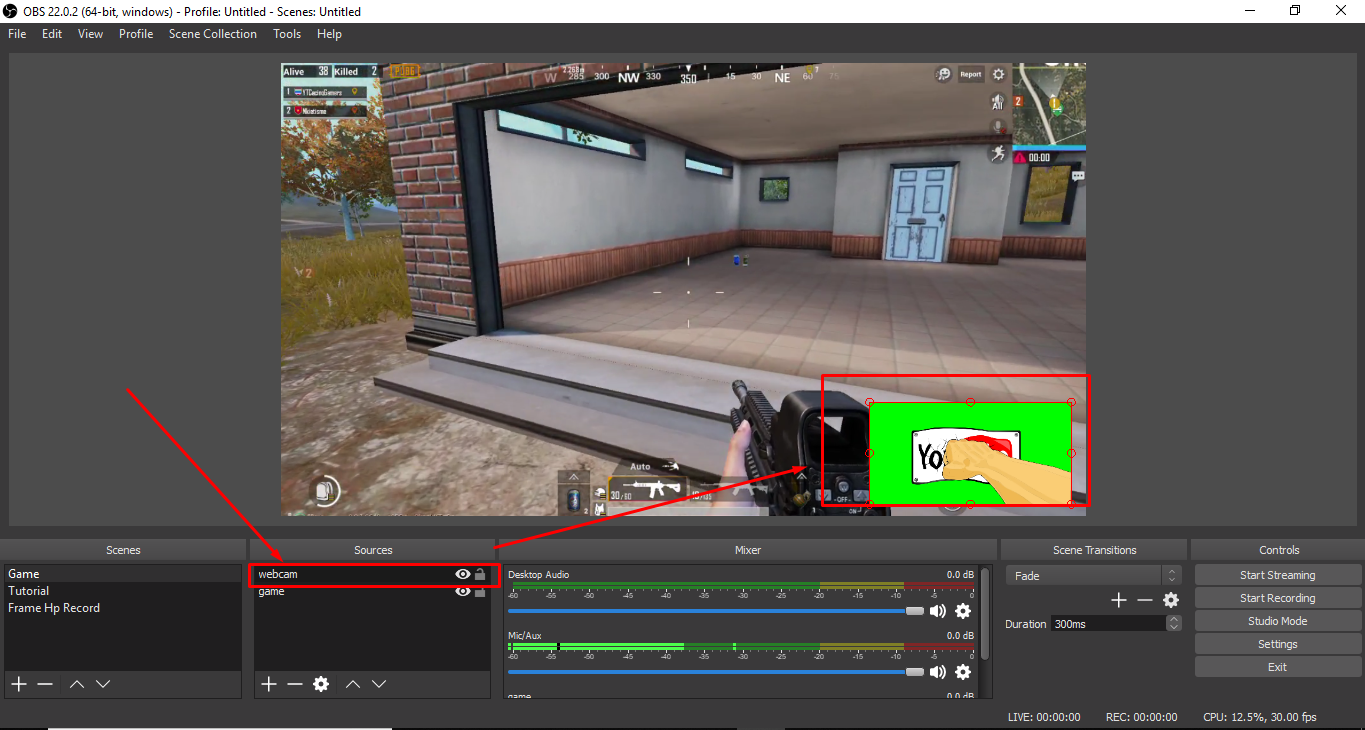The height and width of the screenshot is (730, 1365).
Task: Adjust Duration 300ms stepper arrows
Action: click(1174, 623)
